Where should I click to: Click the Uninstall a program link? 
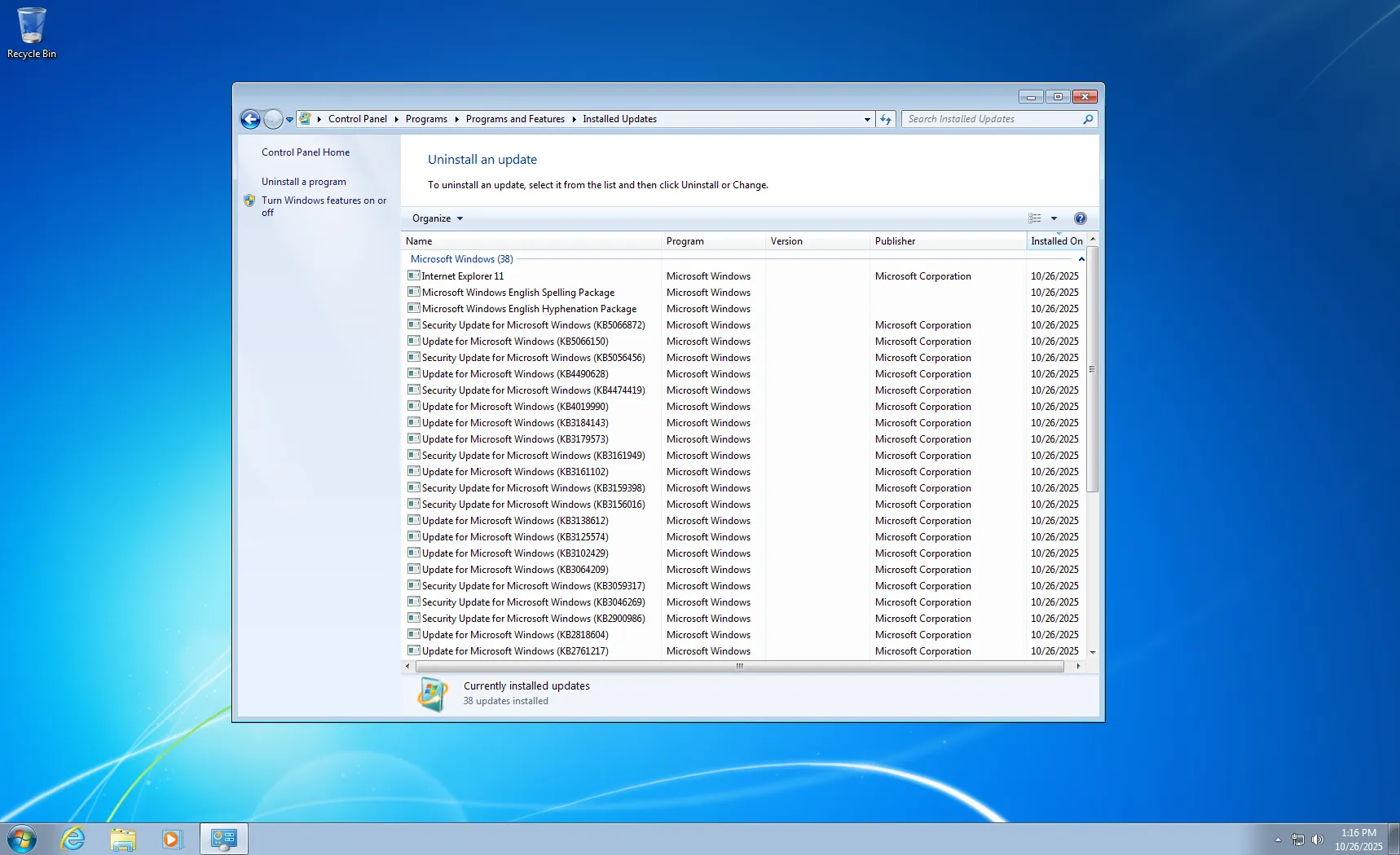pos(303,182)
